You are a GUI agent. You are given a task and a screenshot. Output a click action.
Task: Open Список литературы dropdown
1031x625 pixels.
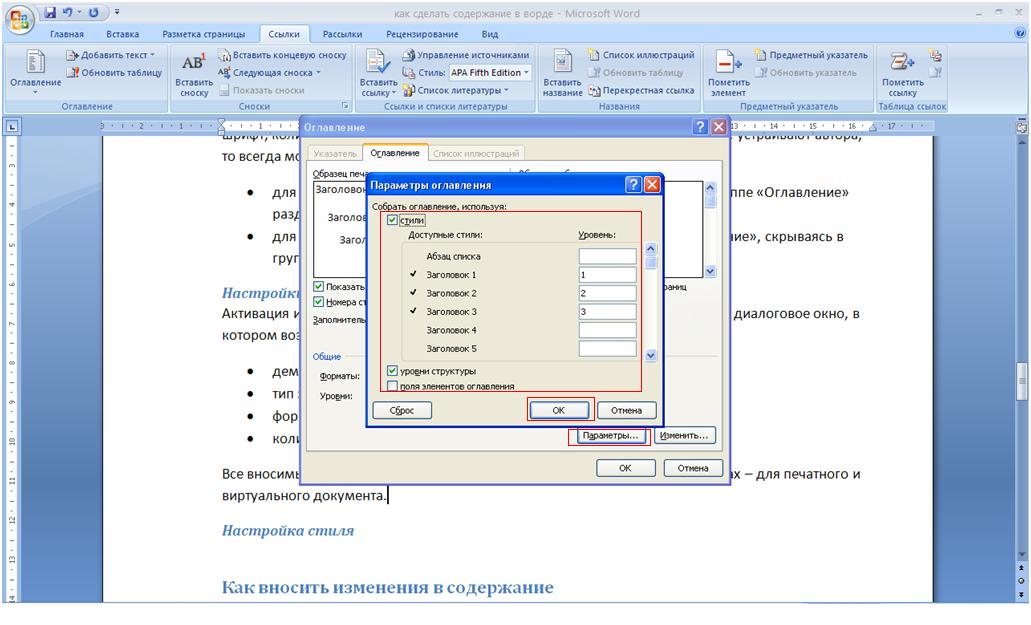pyautogui.click(x=456, y=90)
